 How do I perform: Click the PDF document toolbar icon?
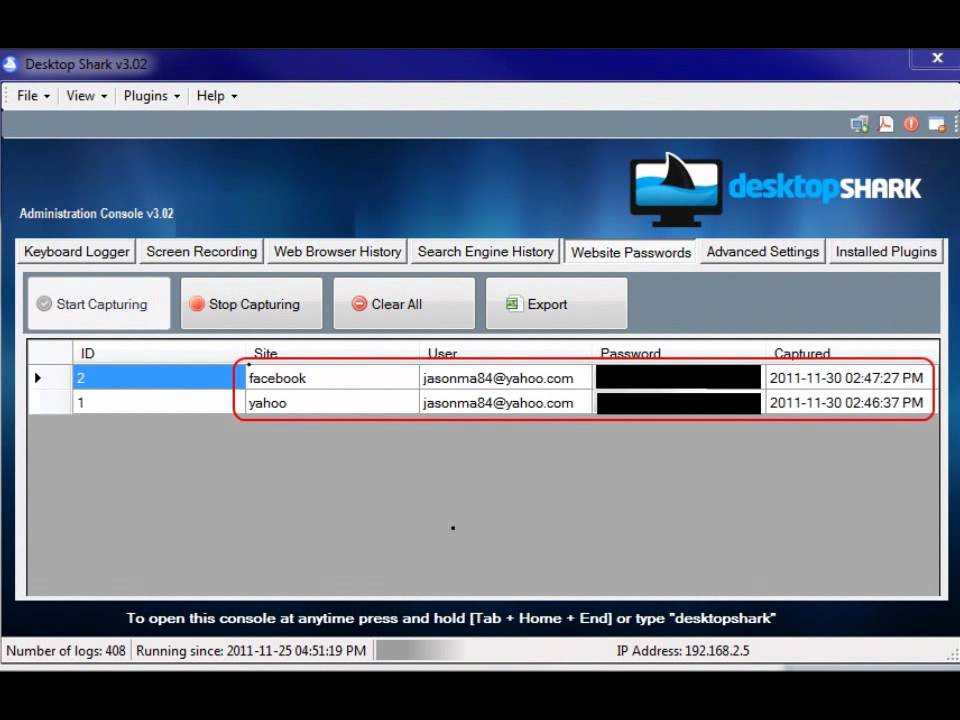coord(886,124)
